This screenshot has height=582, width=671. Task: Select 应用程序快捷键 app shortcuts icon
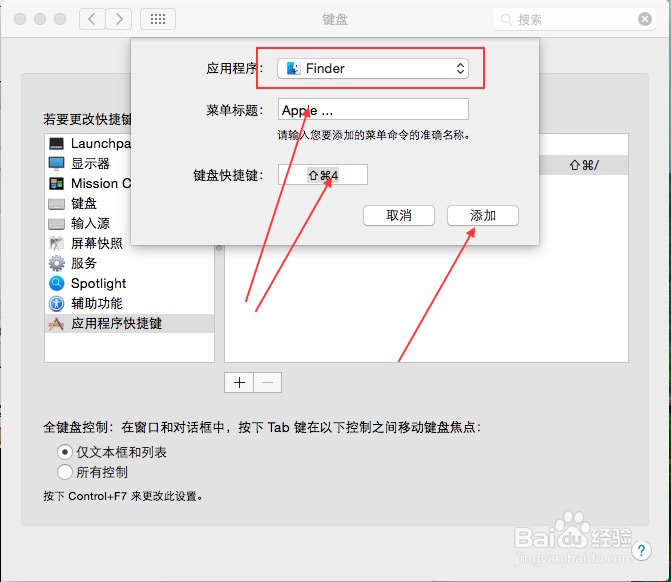56,324
